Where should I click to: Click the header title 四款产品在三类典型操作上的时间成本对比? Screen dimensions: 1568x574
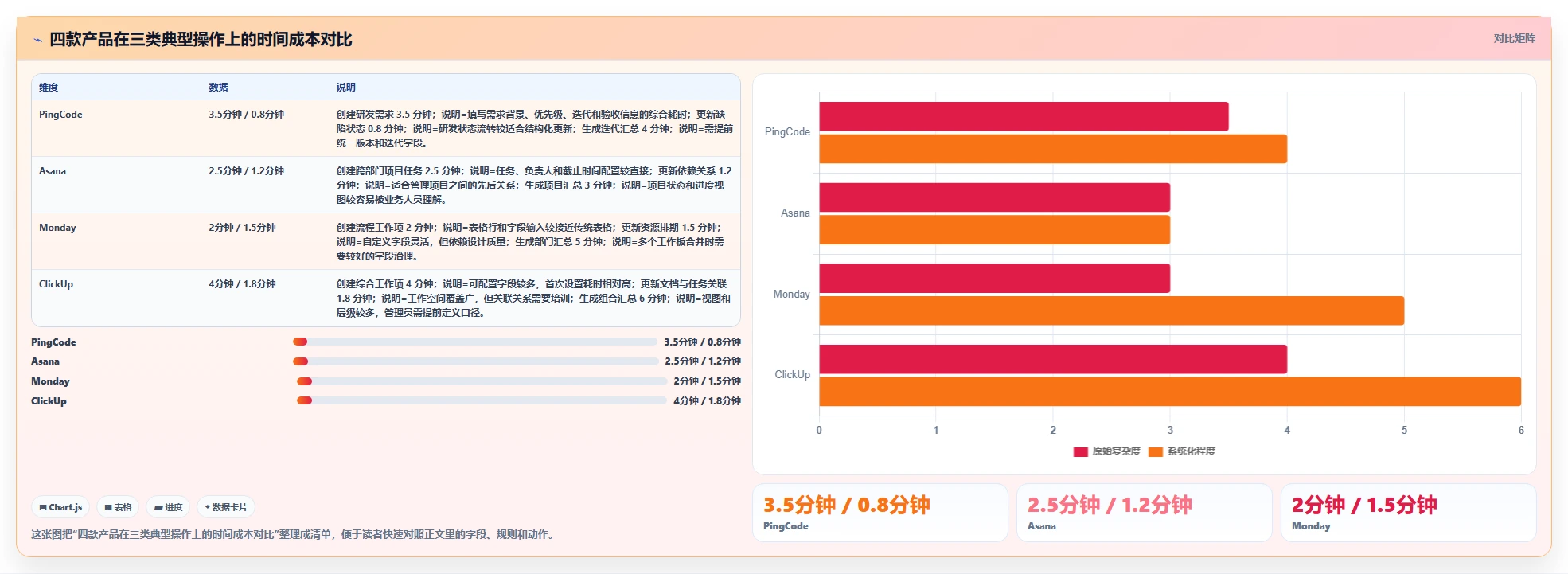pyautogui.click(x=201, y=40)
